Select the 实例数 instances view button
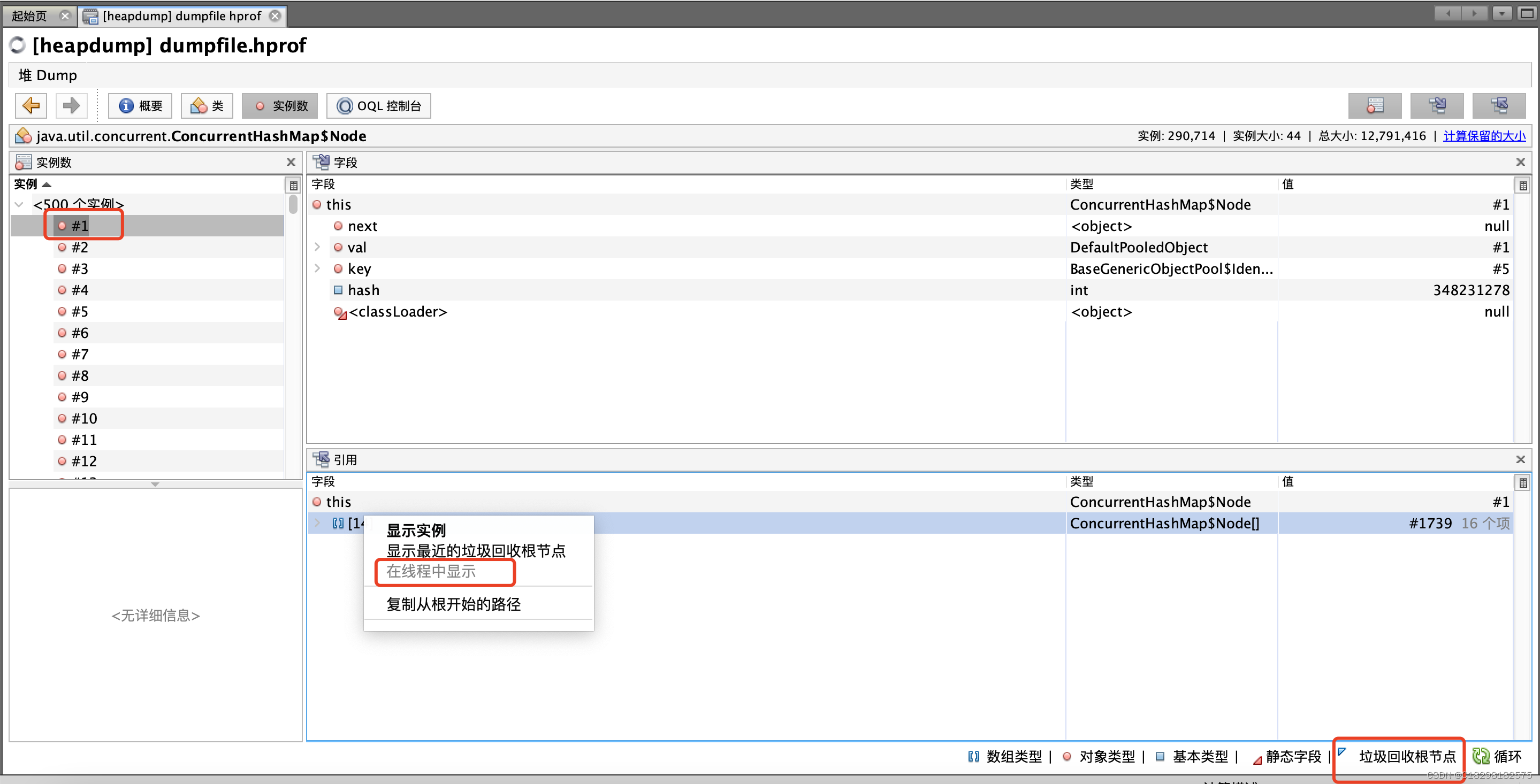1540x784 pixels. (280, 106)
